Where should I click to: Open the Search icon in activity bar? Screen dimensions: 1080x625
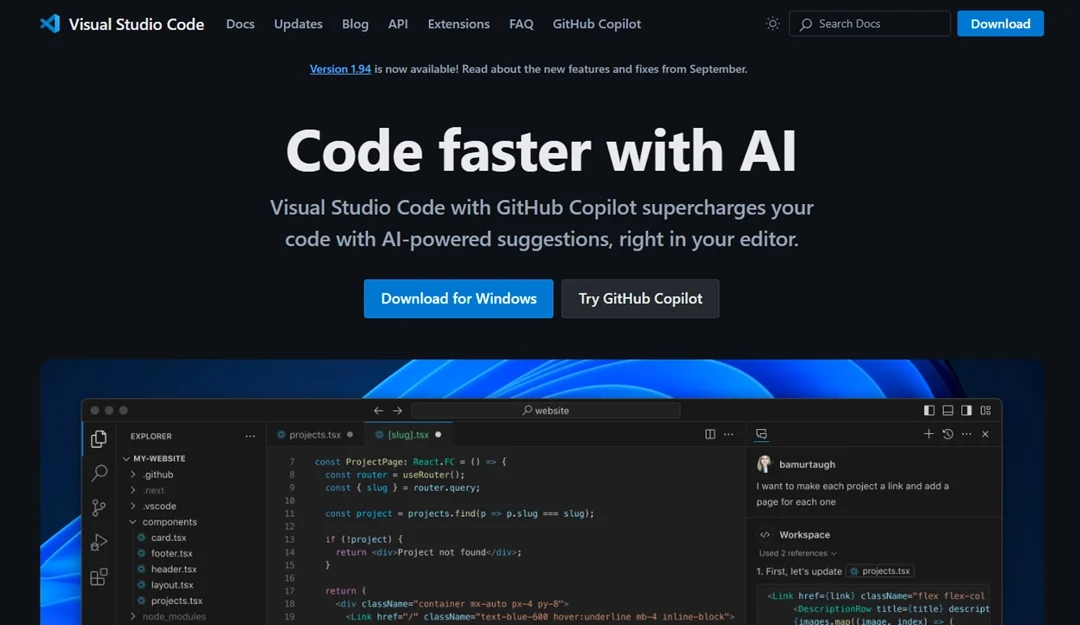point(99,473)
